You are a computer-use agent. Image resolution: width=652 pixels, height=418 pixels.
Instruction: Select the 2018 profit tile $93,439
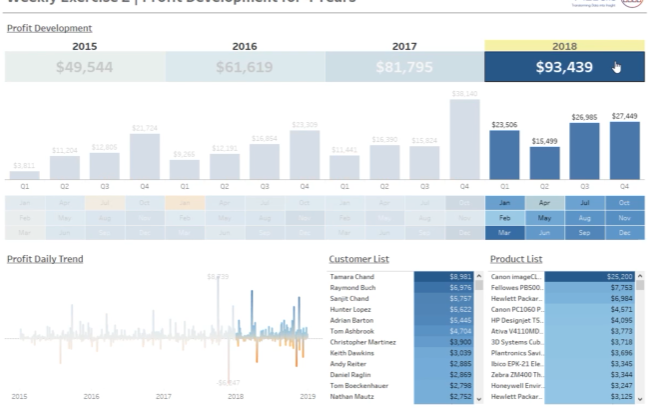(x=564, y=67)
